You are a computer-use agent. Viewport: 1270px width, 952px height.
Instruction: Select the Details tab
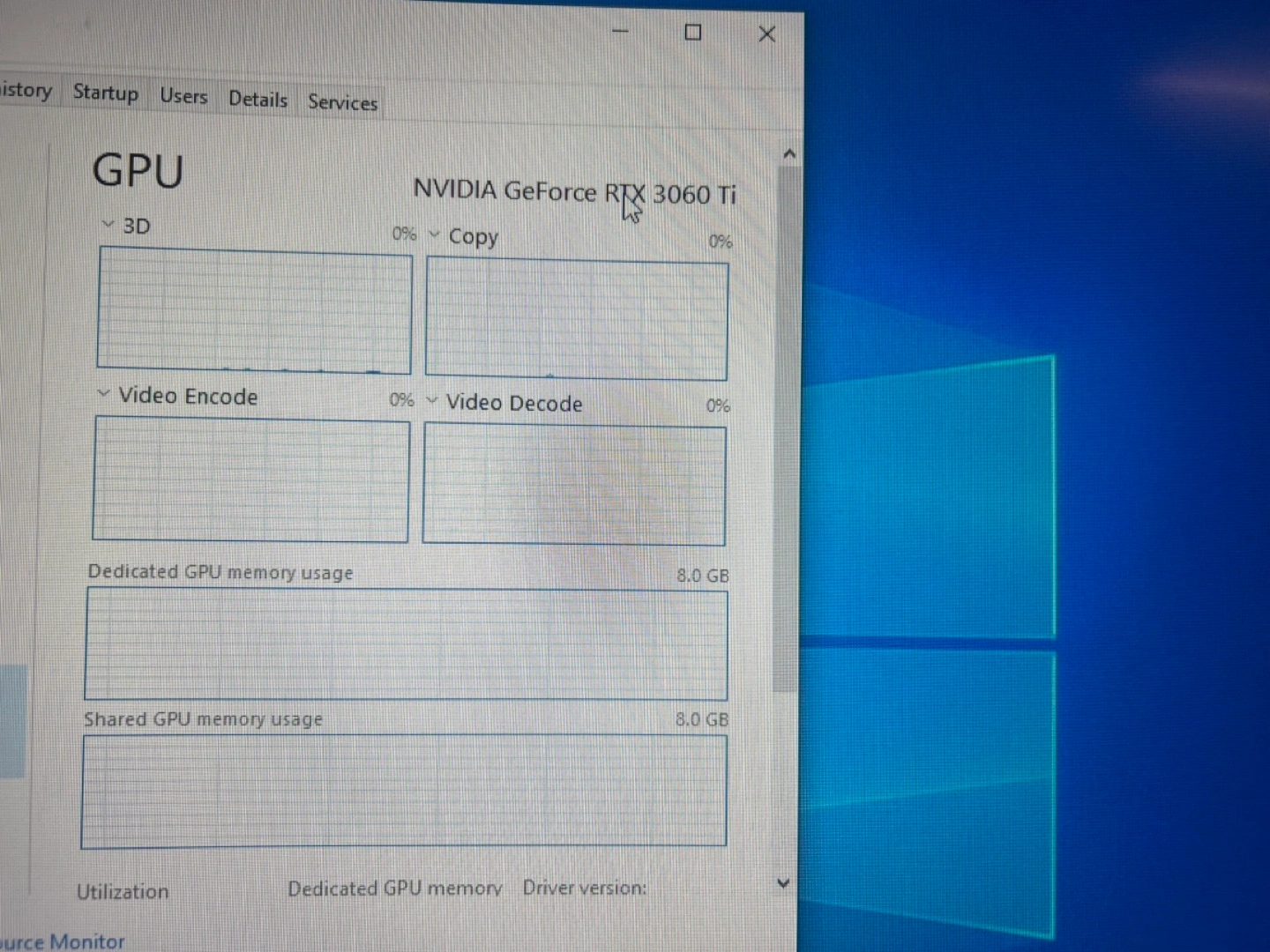tap(258, 100)
